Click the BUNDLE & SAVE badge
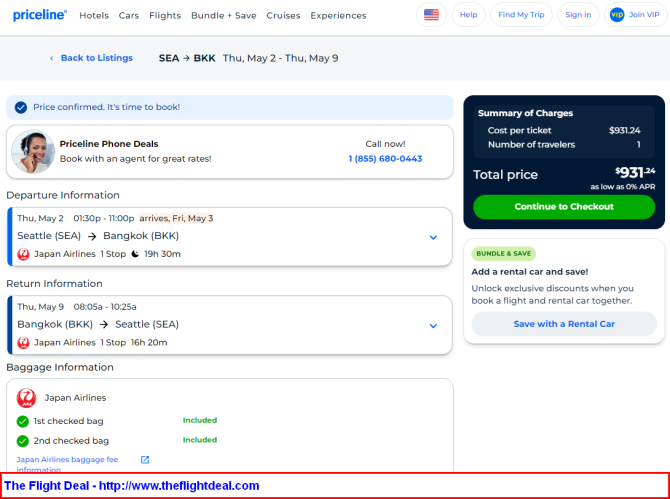The image size is (670, 499). (504, 254)
